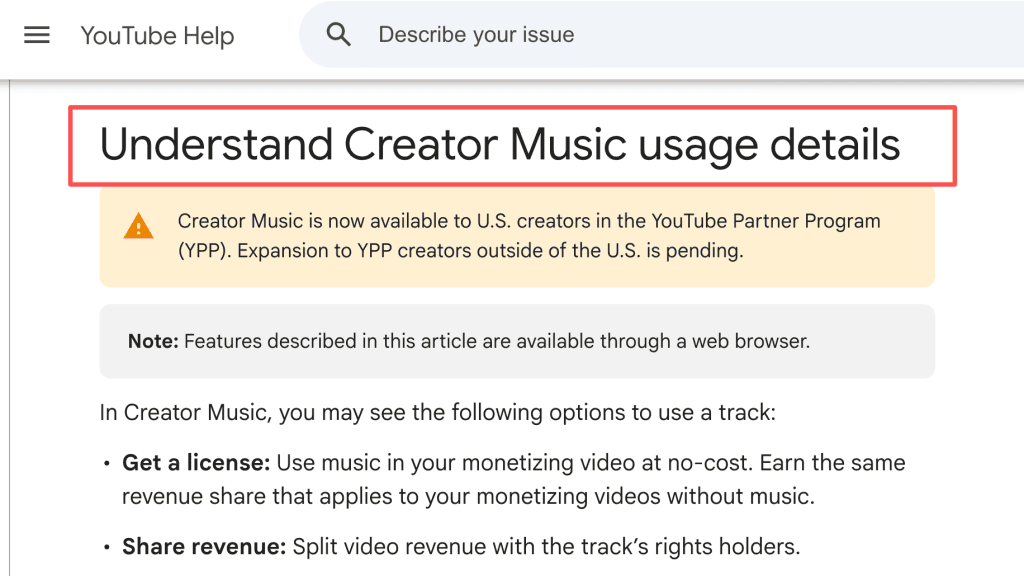Open the YouTube Help home link
The image size is (1024, 576).
point(157,35)
